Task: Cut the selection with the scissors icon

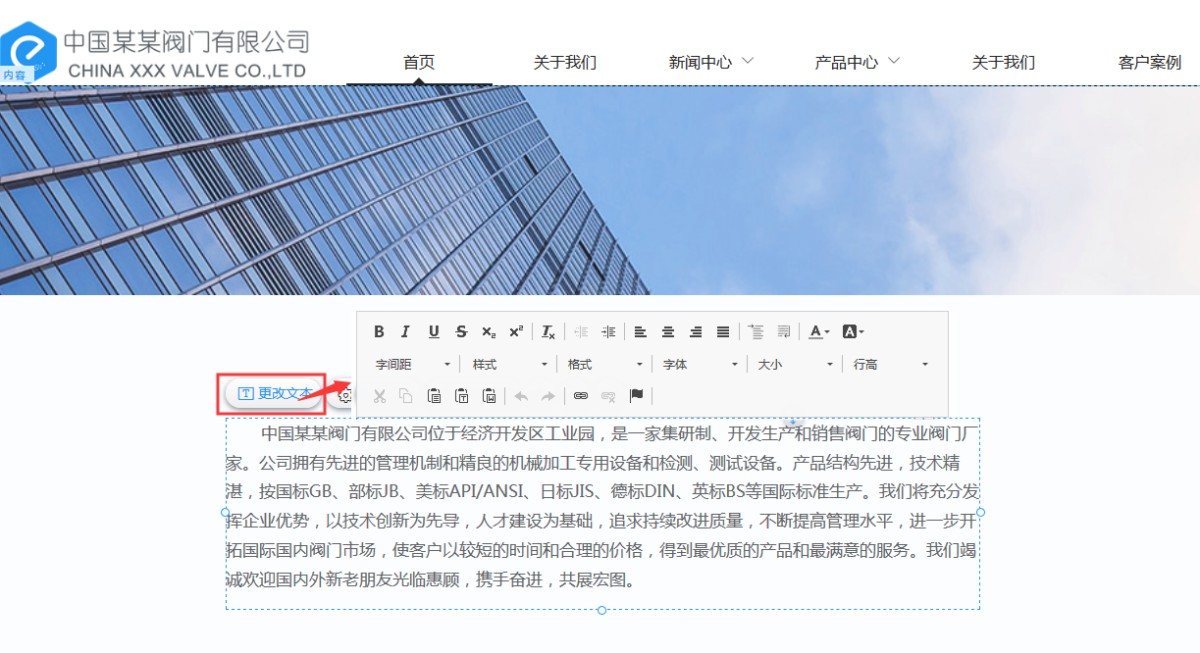Action: [379, 396]
